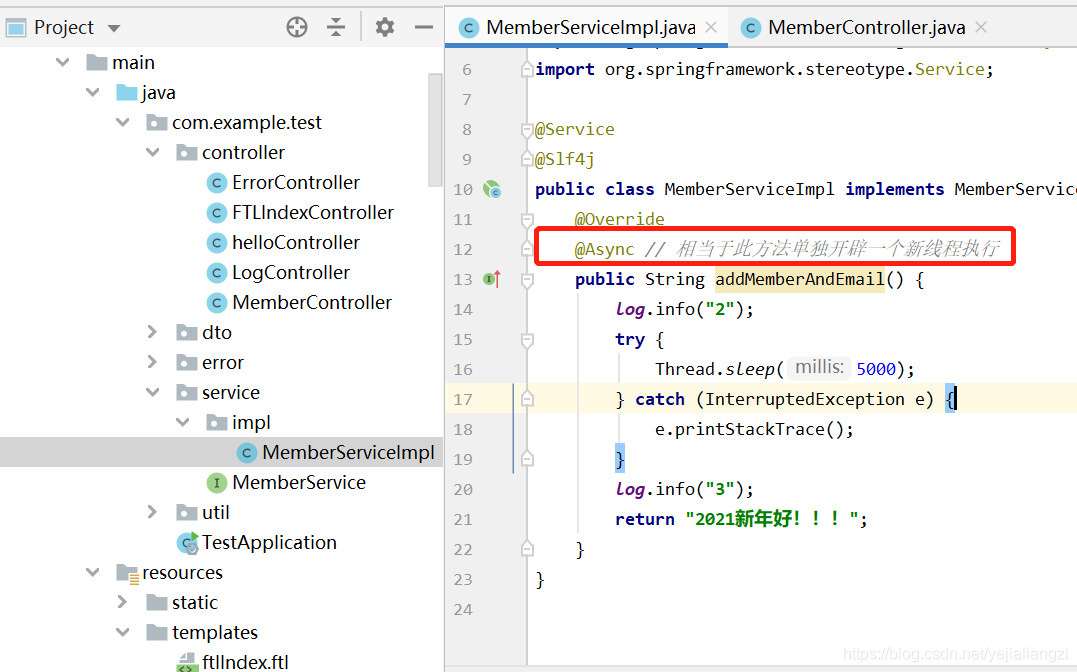Click the MemberServiceImpl.java tab class icon
Image resolution: width=1077 pixels, height=672 pixels.
pyautogui.click(x=468, y=27)
